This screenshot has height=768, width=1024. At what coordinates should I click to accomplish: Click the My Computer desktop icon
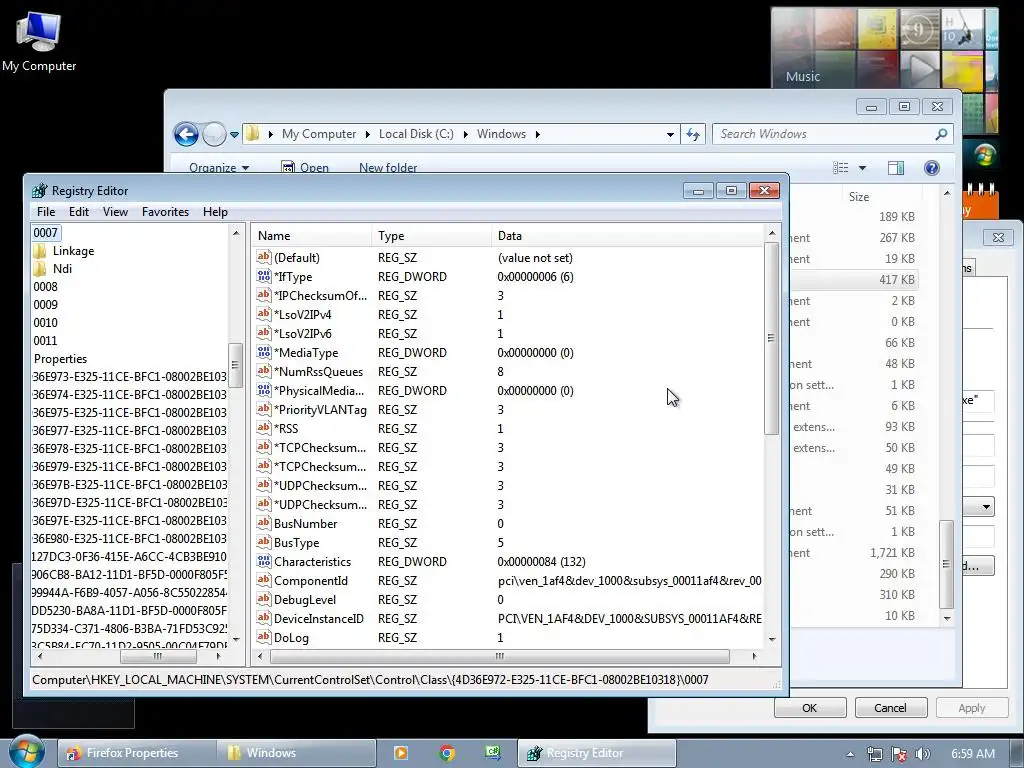tap(39, 41)
